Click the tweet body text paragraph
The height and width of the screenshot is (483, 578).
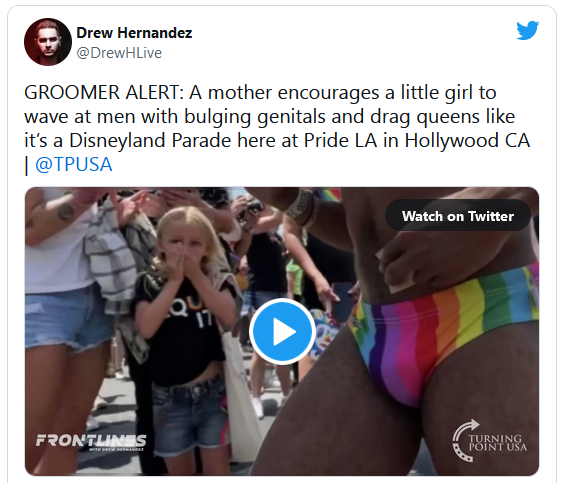coord(277,128)
